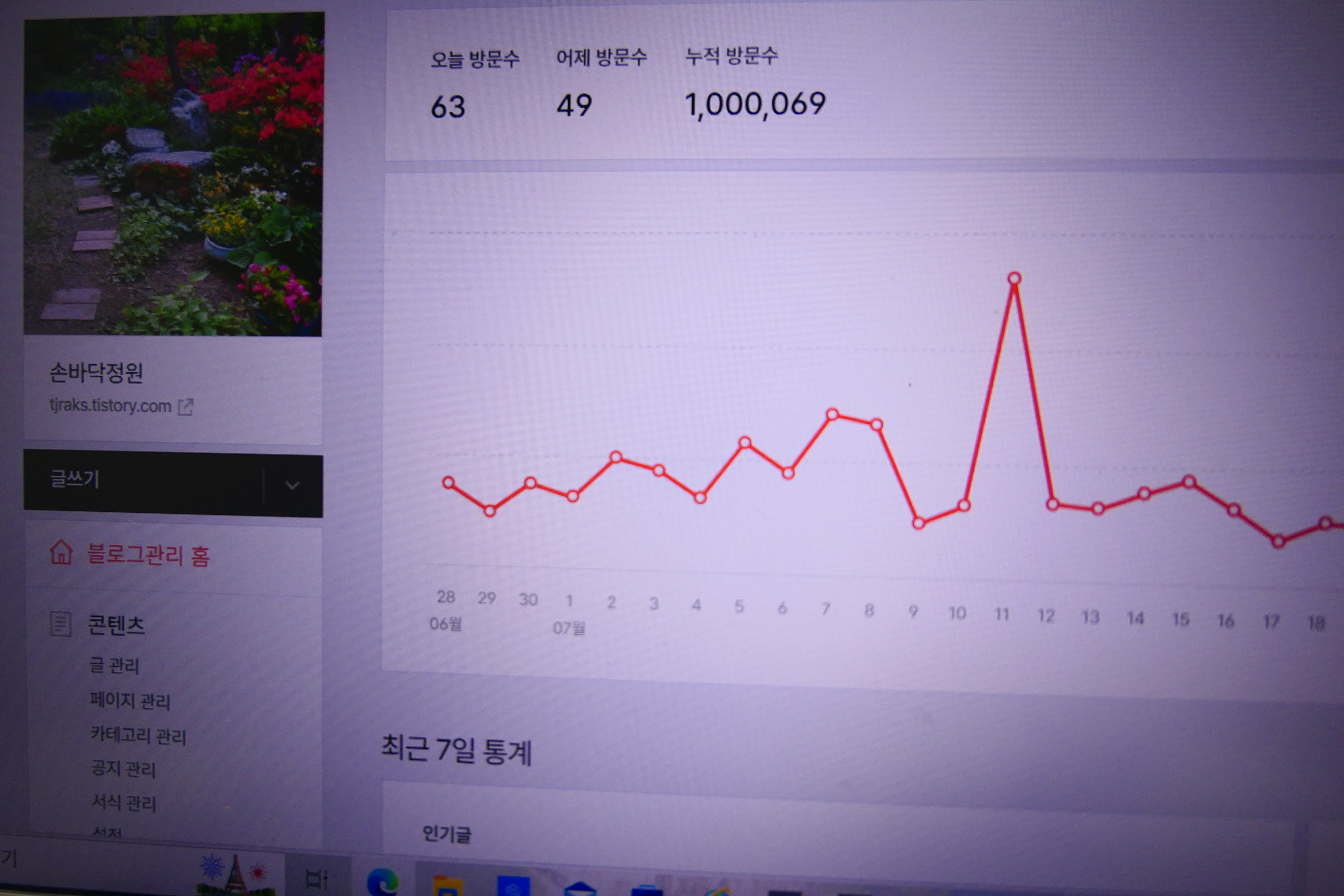Click the 최근 7일 통계 heading
1344x896 pixels.
(456, 749)
